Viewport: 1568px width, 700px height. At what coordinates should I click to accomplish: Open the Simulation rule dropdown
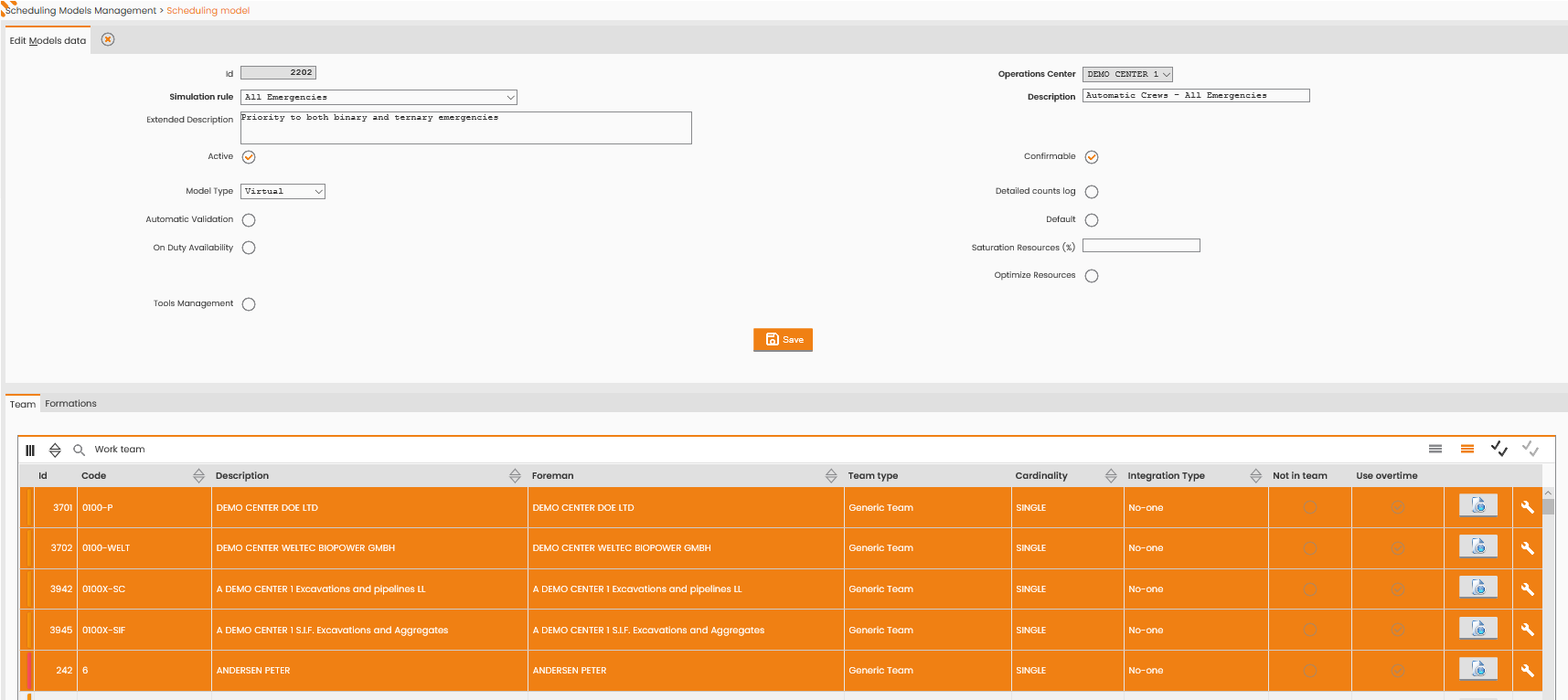coord(379,97)
